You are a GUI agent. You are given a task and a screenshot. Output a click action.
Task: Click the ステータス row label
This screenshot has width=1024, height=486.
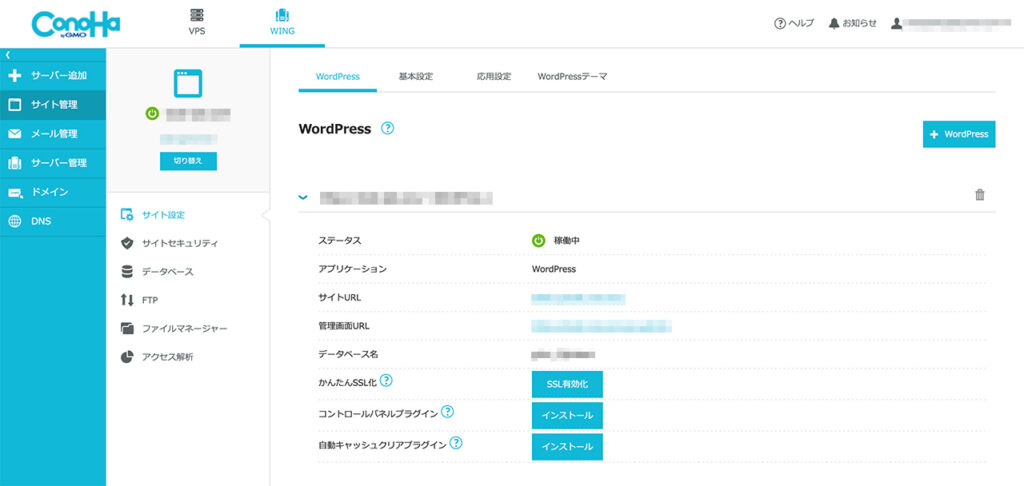tap(340, 240)
